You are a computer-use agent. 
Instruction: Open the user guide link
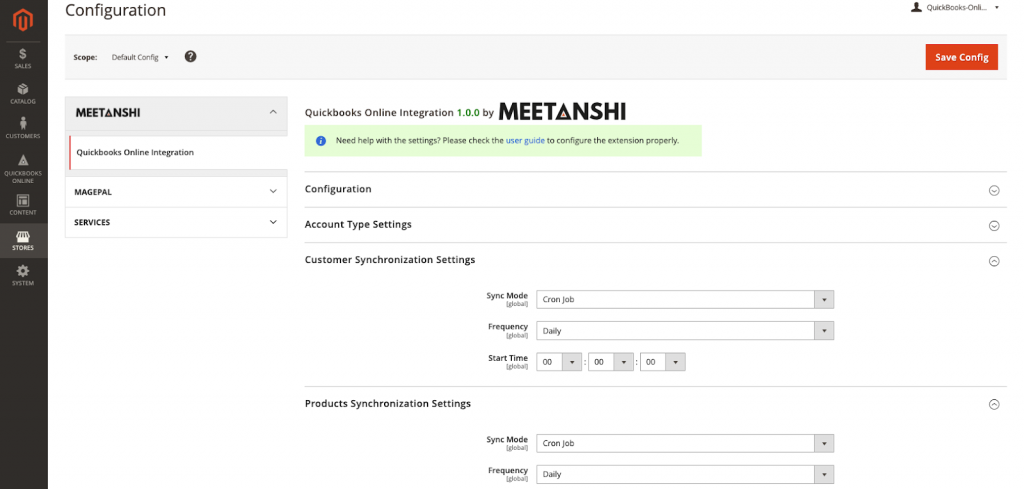coord(525,140)
